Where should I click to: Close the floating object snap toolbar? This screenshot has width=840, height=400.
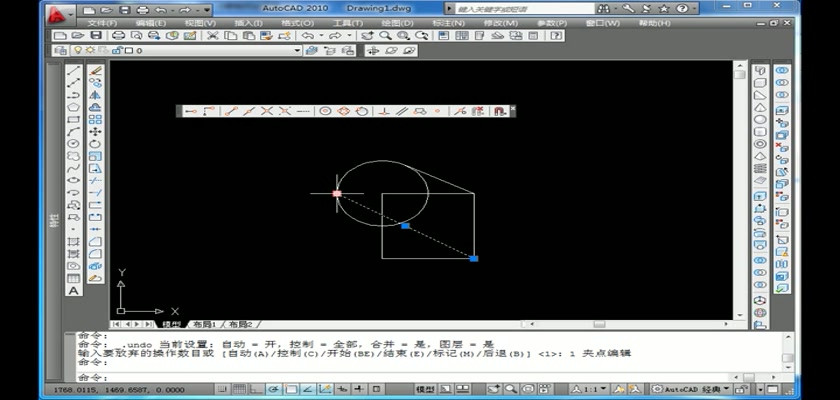click(513, 108)
